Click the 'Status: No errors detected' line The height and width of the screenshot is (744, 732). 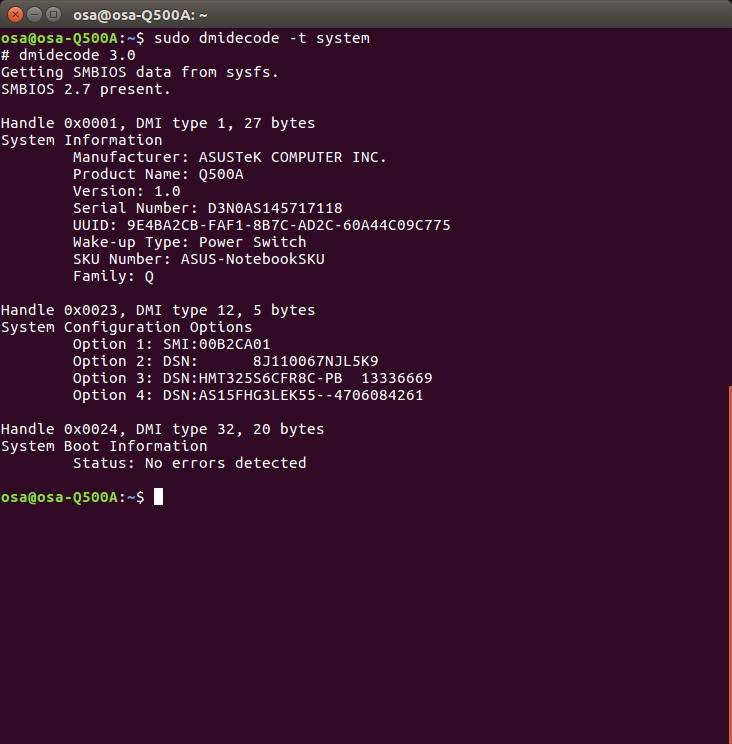189,463
